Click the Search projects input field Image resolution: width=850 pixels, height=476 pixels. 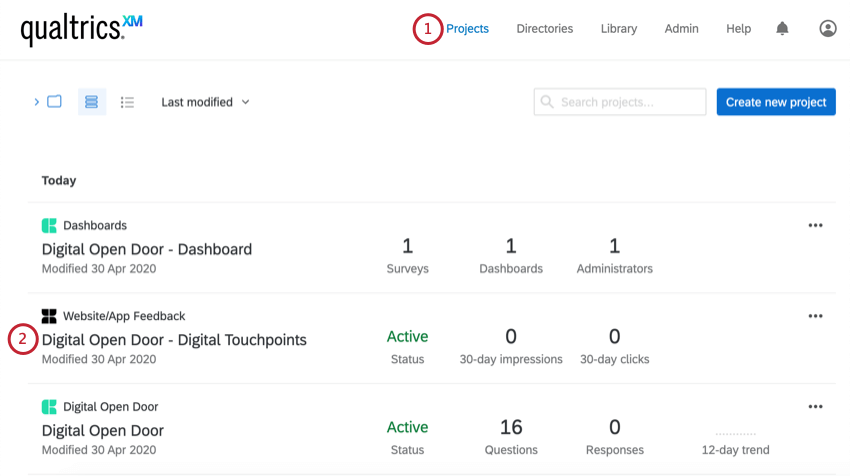(630, 102)
